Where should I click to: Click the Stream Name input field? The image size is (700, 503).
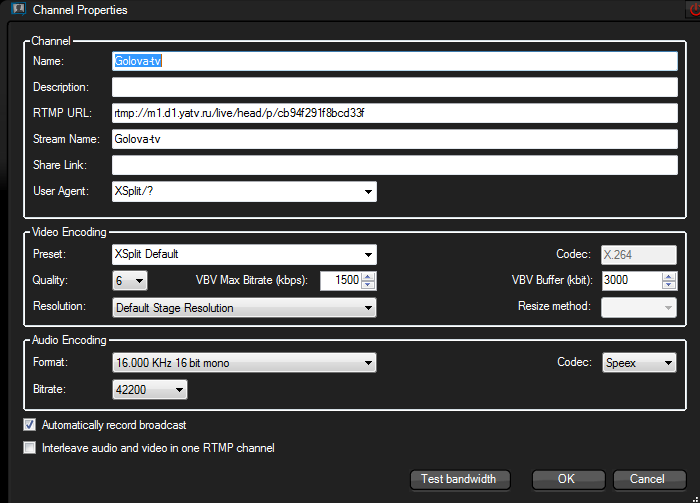[395, 139]
